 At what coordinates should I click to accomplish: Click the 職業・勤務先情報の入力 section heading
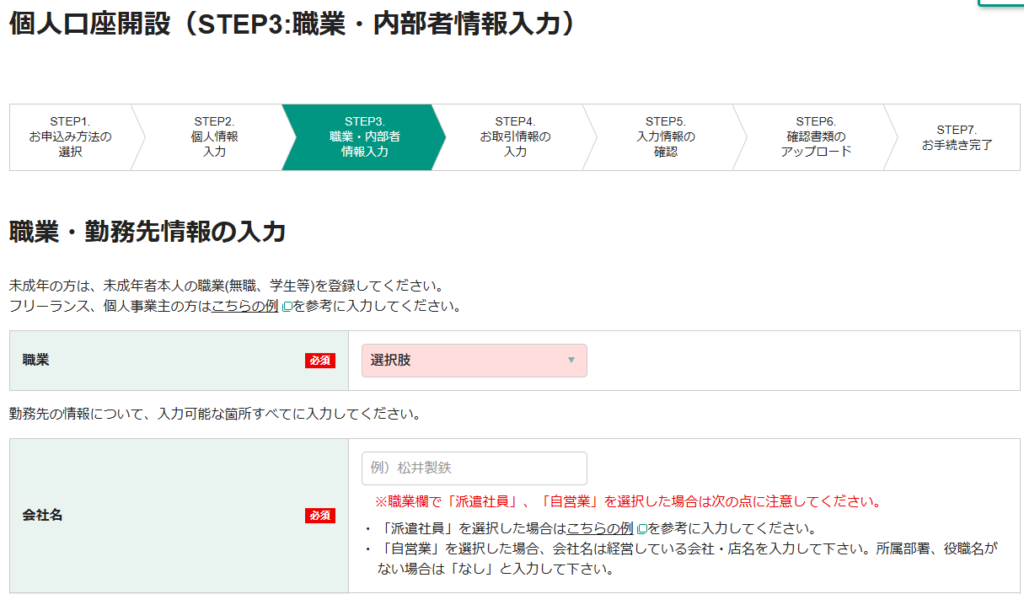[147, 233]
